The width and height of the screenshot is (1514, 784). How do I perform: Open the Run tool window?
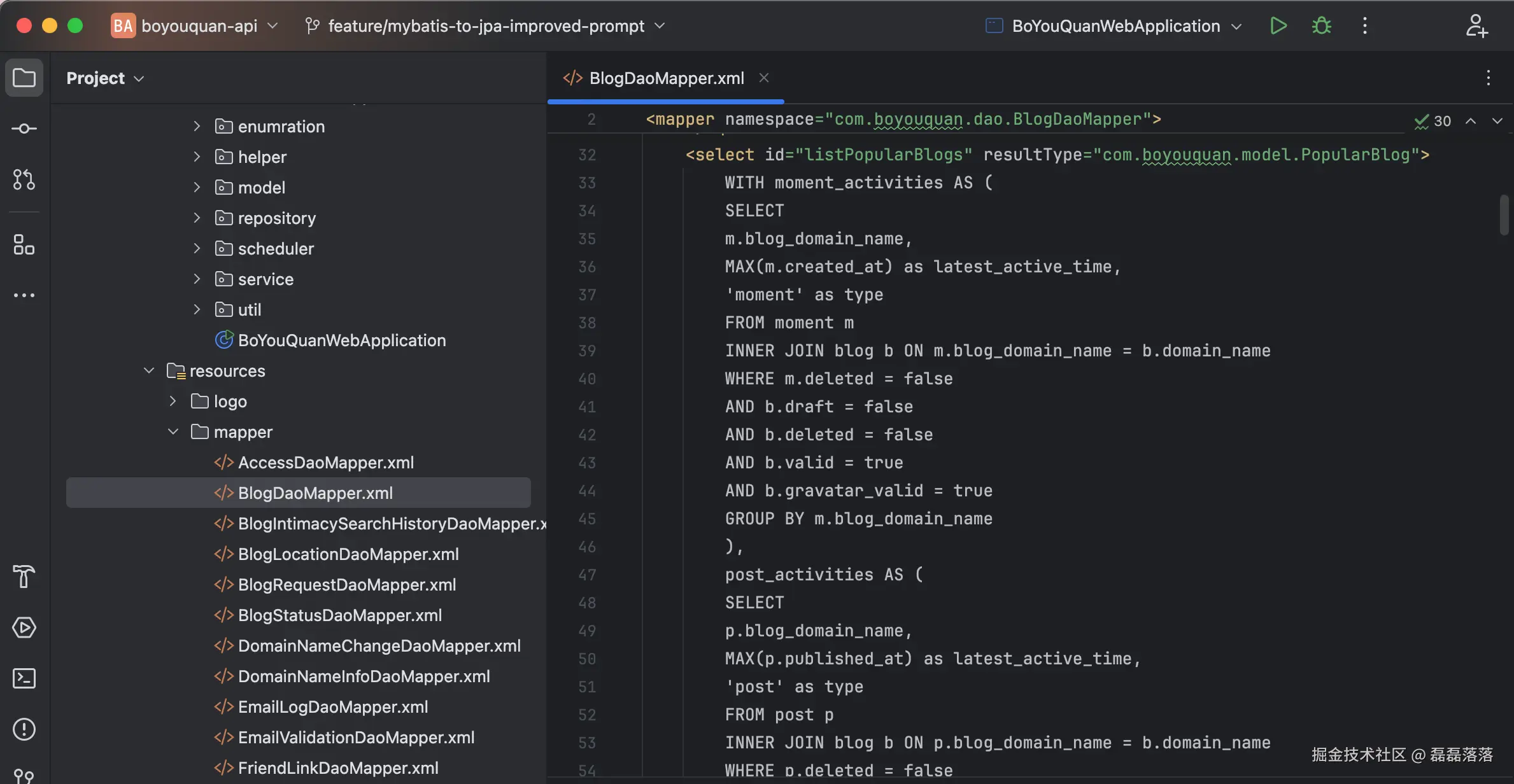pos(24,627)
